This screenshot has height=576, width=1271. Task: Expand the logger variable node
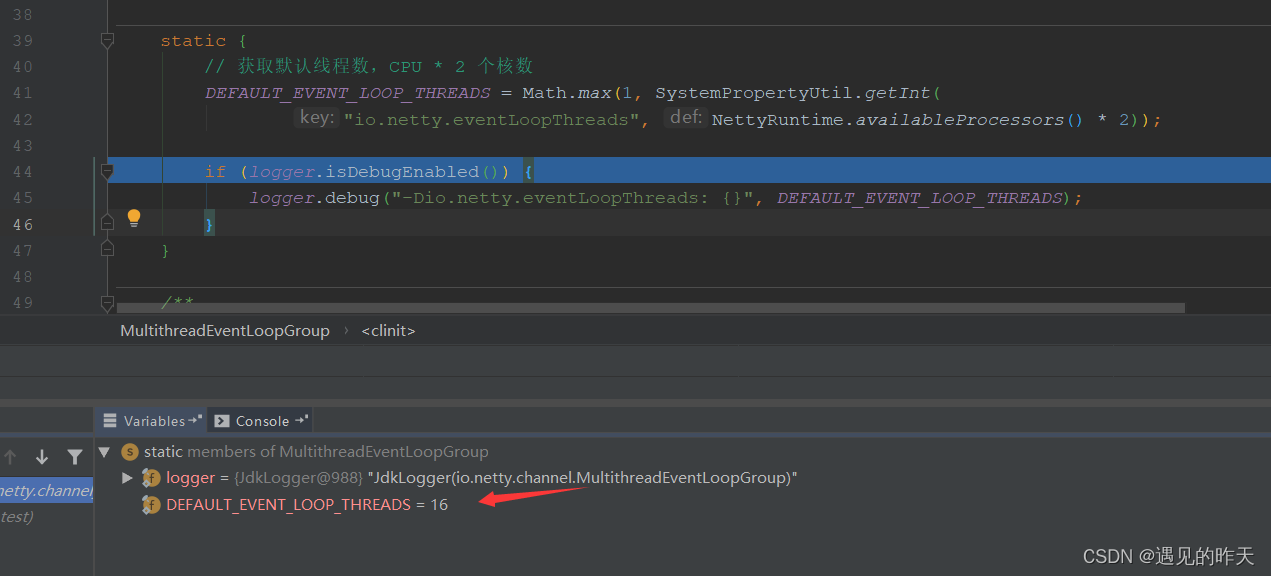(127, 478)
